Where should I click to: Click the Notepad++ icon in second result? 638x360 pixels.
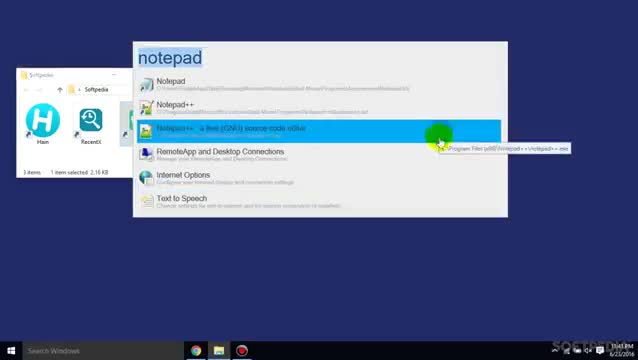click(x=146, y=108)
